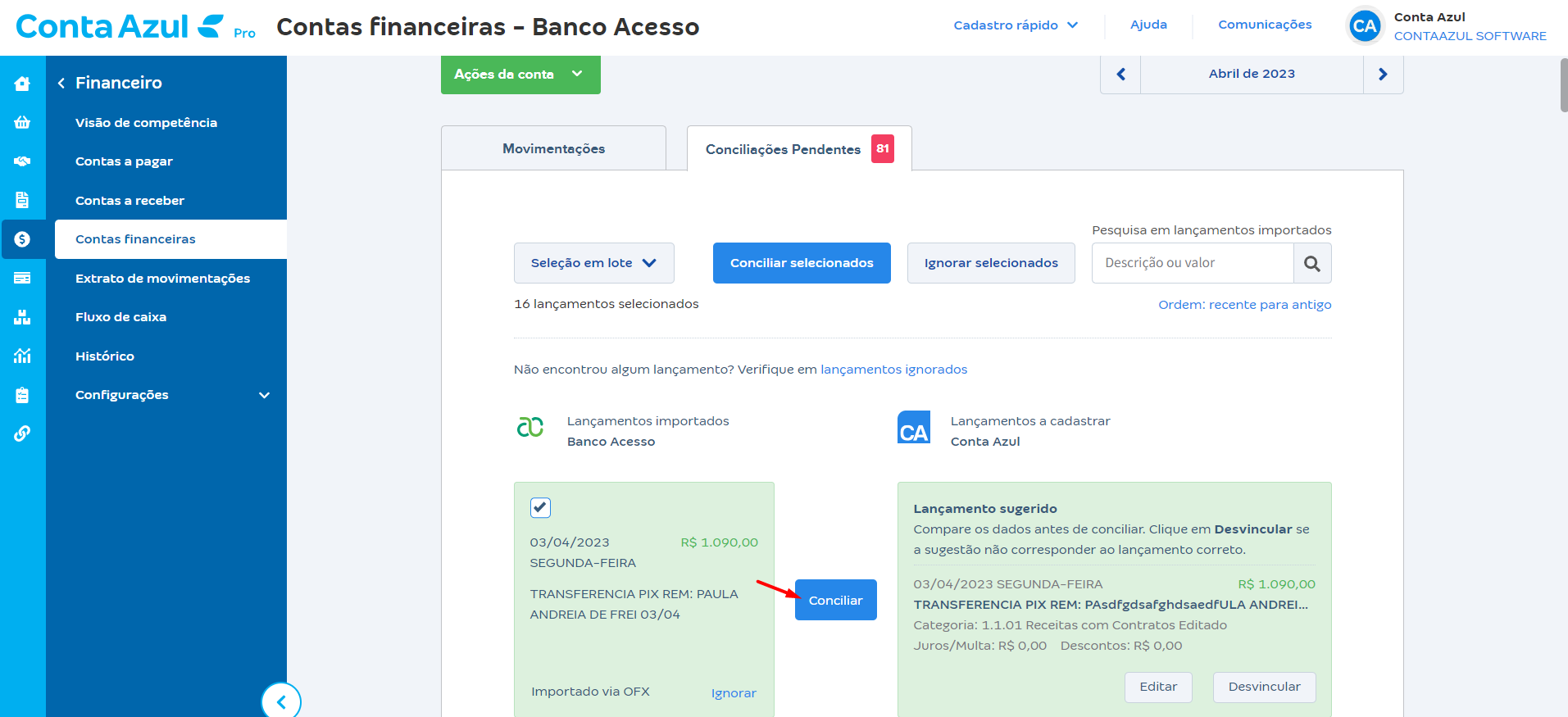The height and width of the screenshot is (717, 1568).
Task: Go to previous month arrow
Action: click(1120, 75)
